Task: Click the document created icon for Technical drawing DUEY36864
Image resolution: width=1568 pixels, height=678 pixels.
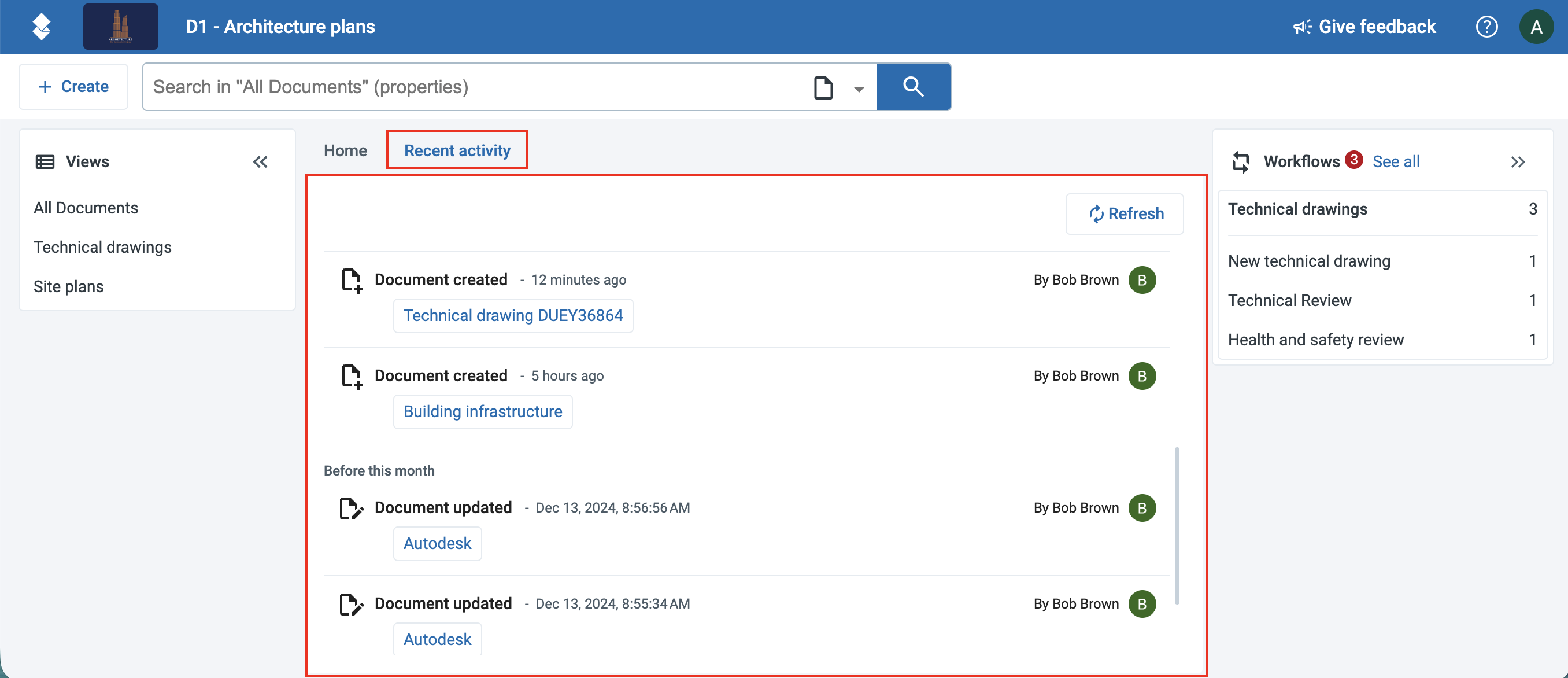Action: (x=352, y=281)
